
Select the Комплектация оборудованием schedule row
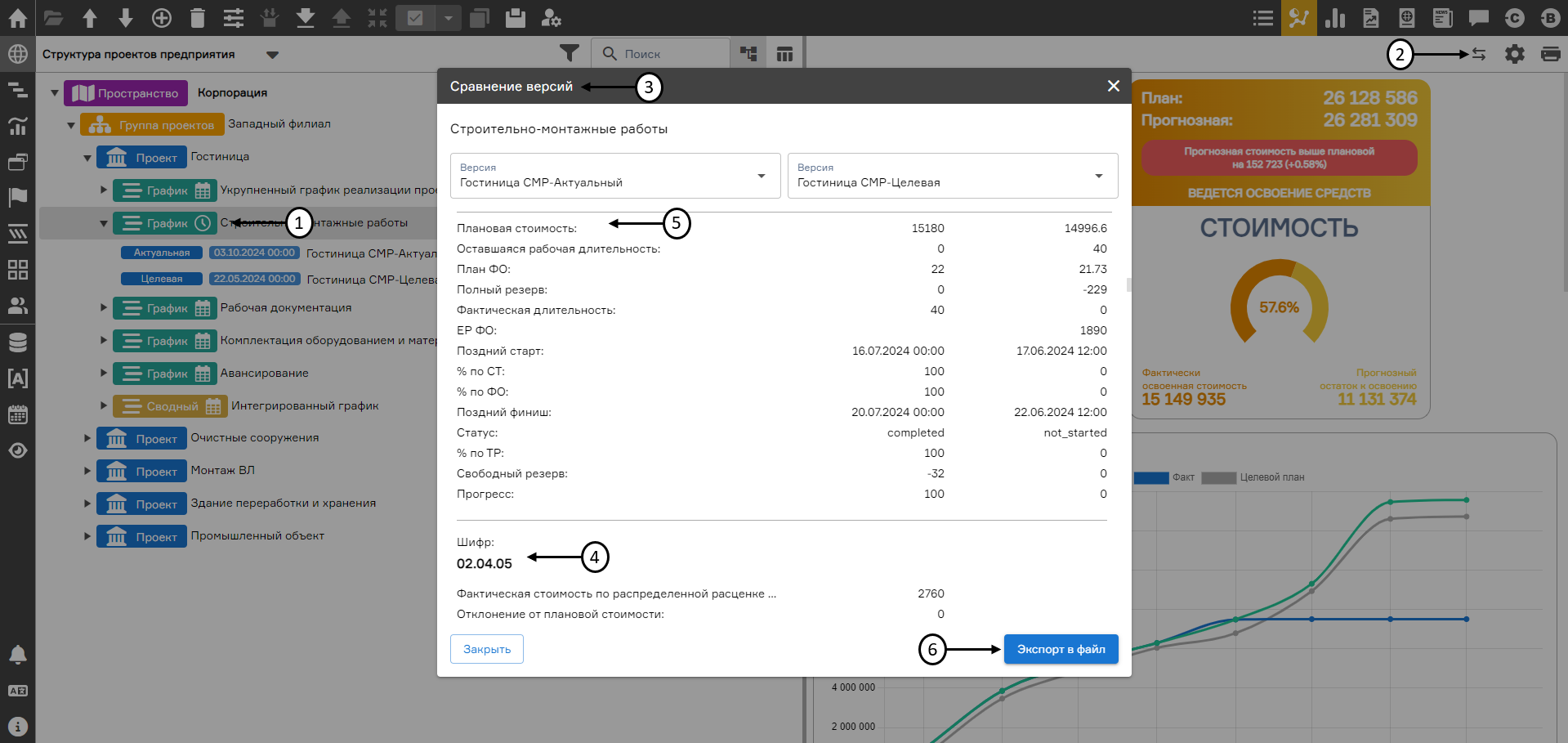(x=275, y=340)
